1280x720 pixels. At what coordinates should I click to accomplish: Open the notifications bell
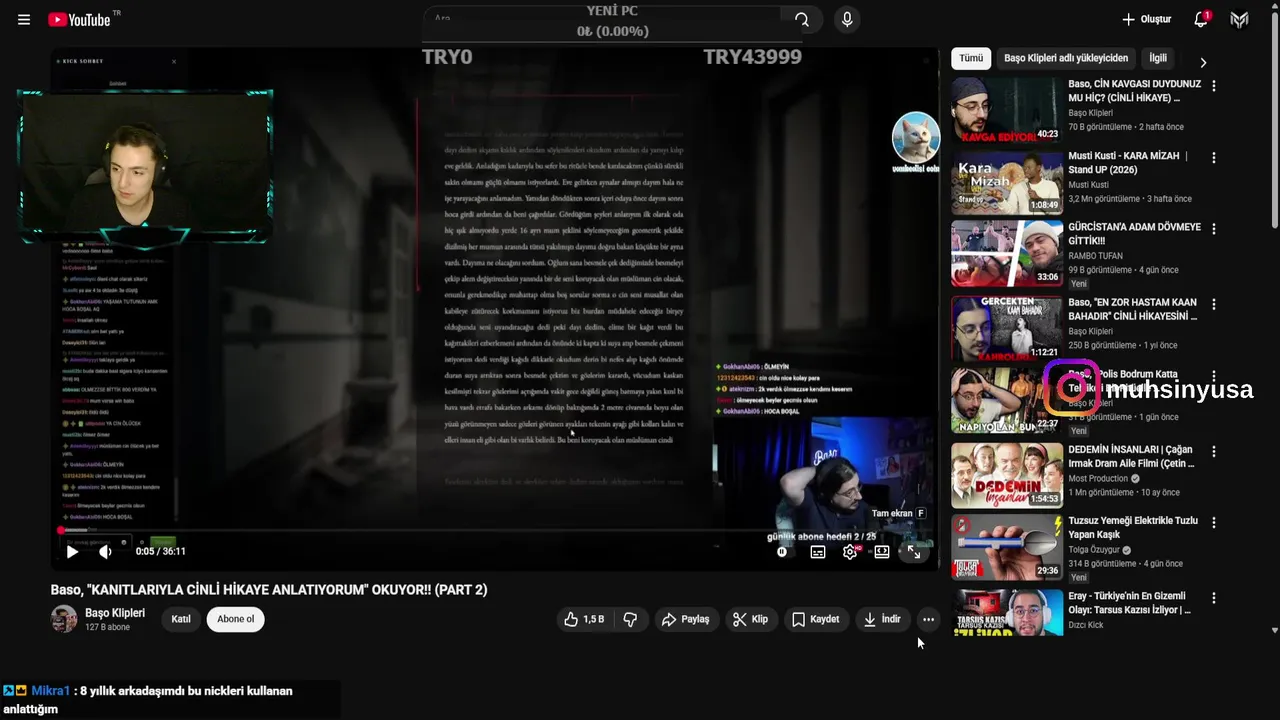tap(1201, 19)
